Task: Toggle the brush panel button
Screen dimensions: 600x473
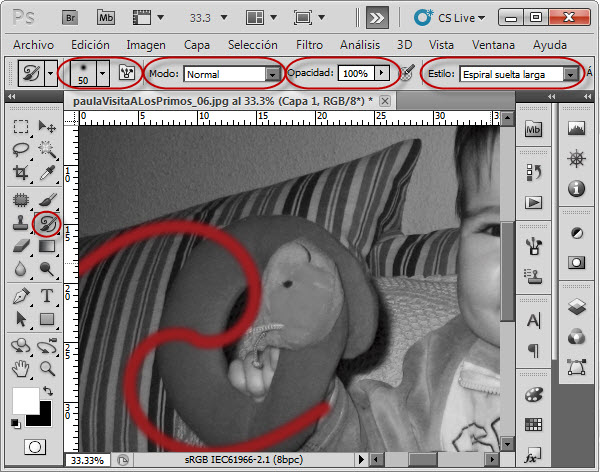Action: [x=126, y=73]
